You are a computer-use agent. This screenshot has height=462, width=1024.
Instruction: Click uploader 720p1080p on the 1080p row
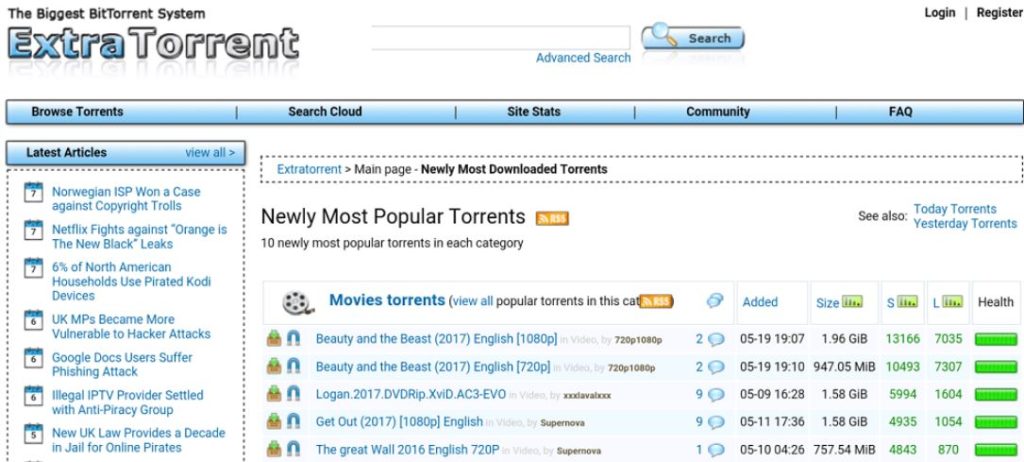coord(638,340)
